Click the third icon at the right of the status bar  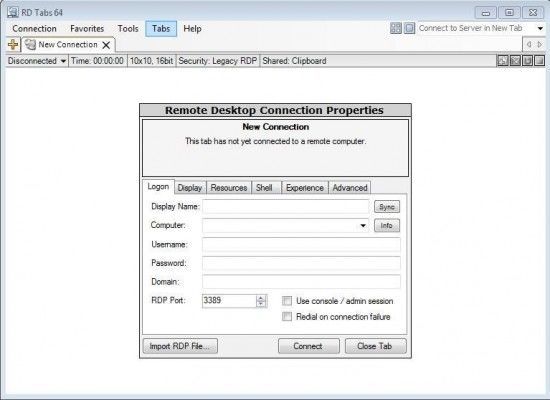coord(527,61)
